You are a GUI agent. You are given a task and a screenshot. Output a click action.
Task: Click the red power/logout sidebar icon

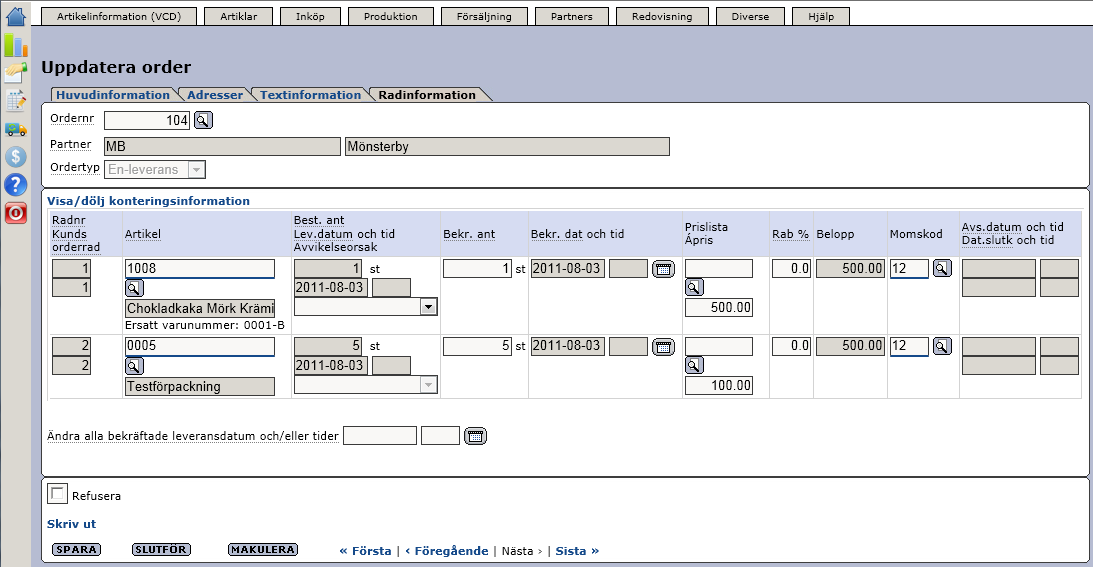[15, 213]
